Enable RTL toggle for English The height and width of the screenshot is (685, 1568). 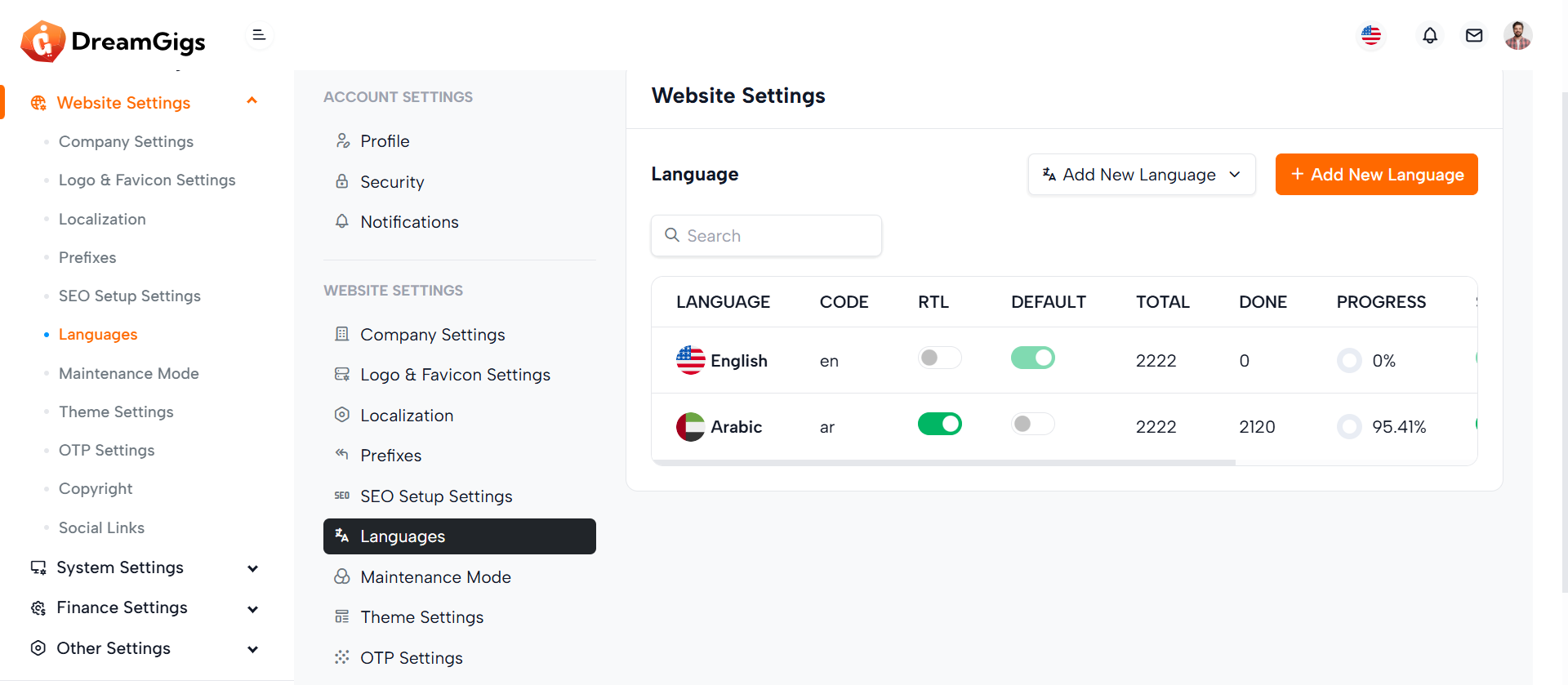[x=939, y=358]
